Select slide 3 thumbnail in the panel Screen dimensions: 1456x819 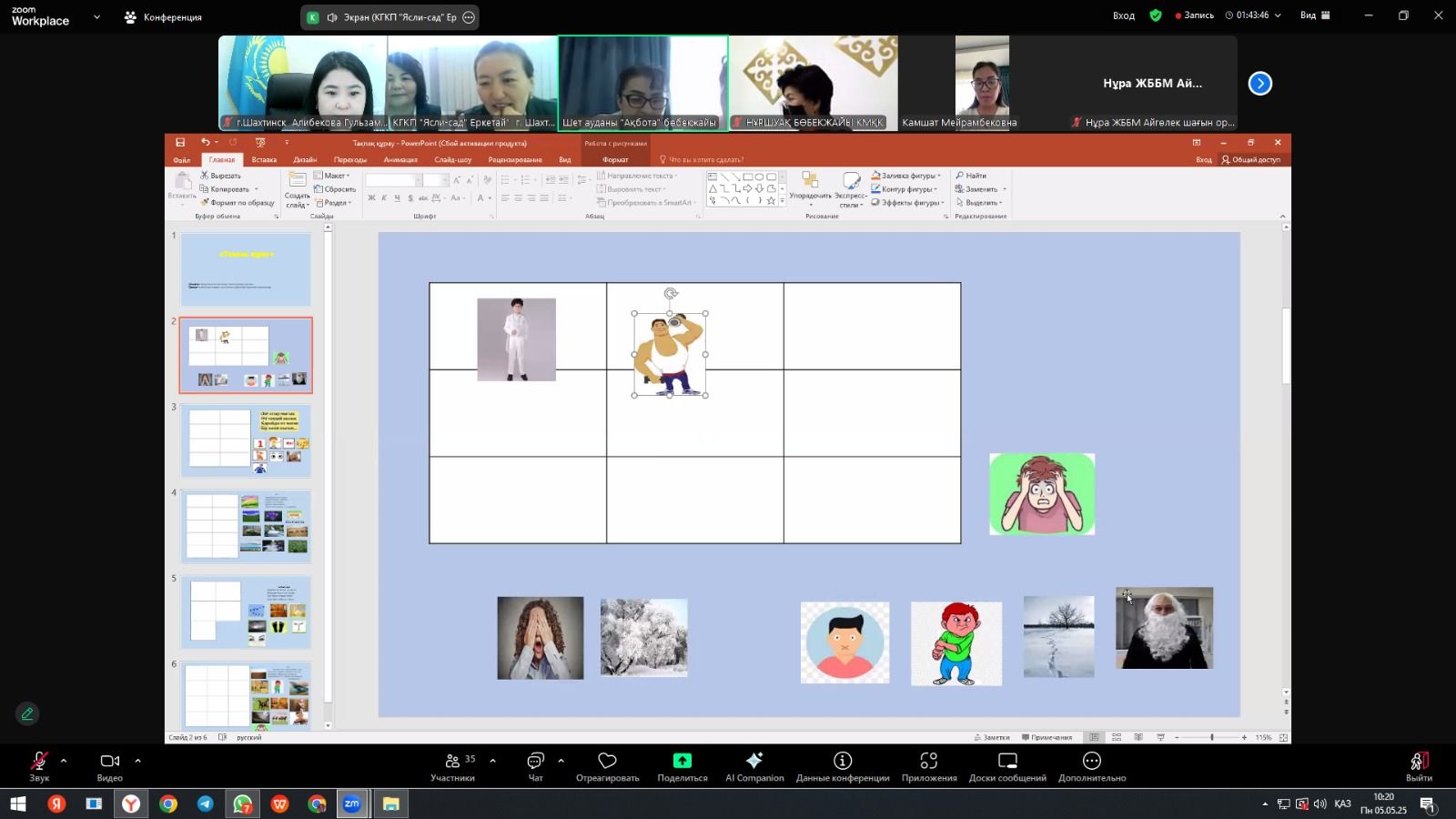pyautogui.click(x=246, y=441)
